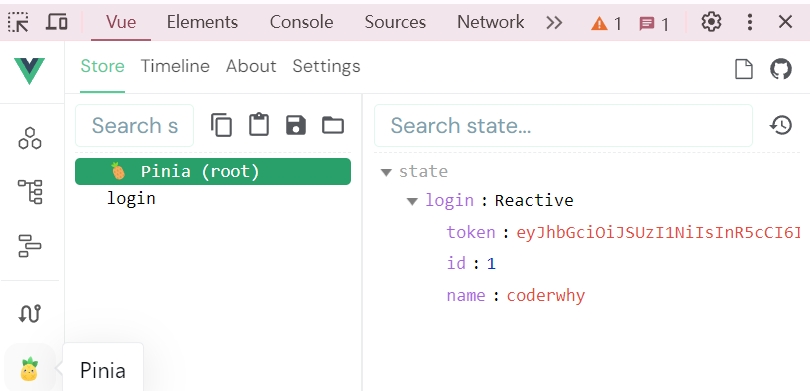Open the issues count indicator
The width and height of the screenshot is (810, 391).
pyautogui.click(x=653, y=24)
